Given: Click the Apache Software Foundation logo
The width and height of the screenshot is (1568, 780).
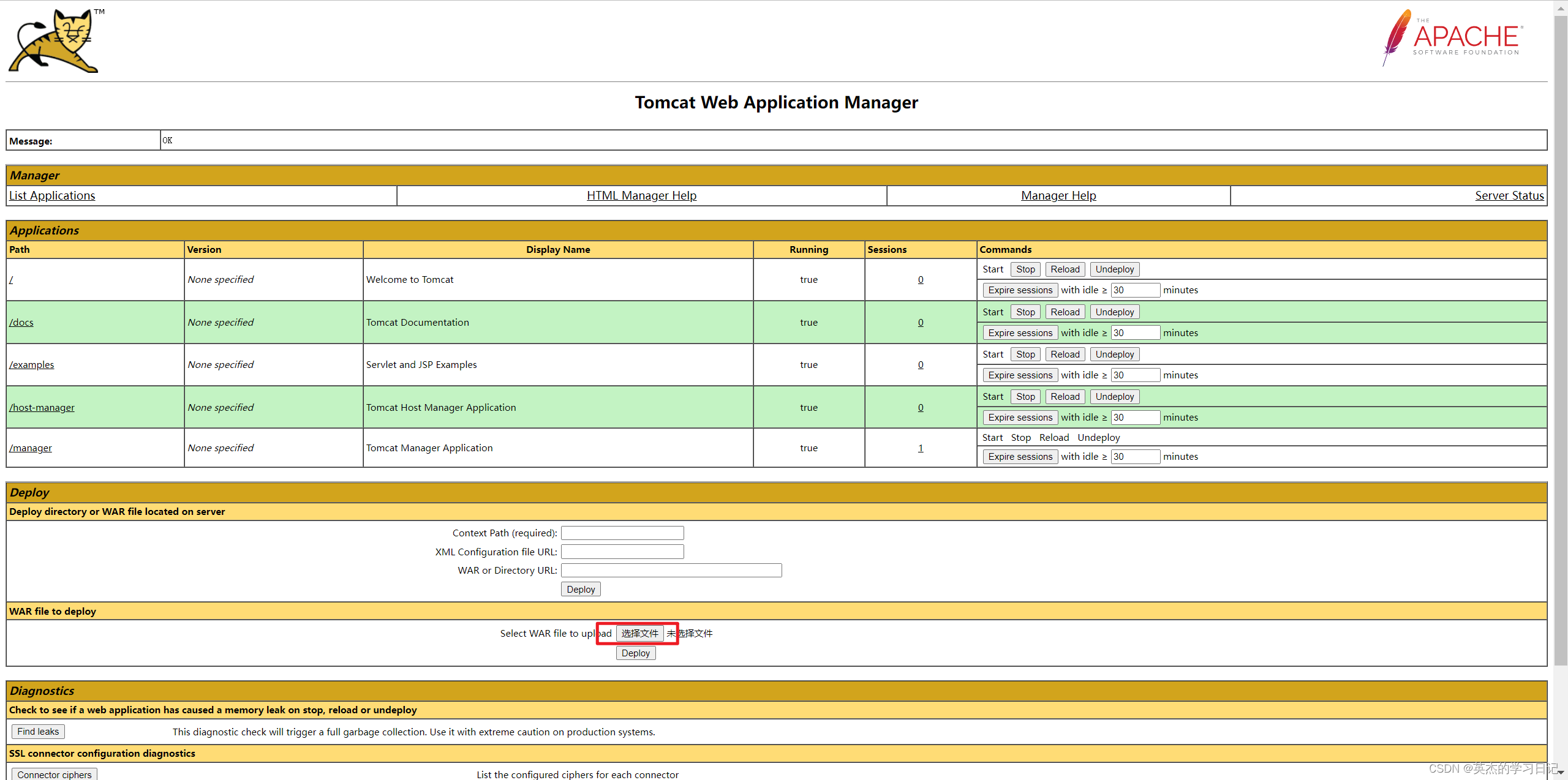Looking at the screenshot, I should [1453, 37].
